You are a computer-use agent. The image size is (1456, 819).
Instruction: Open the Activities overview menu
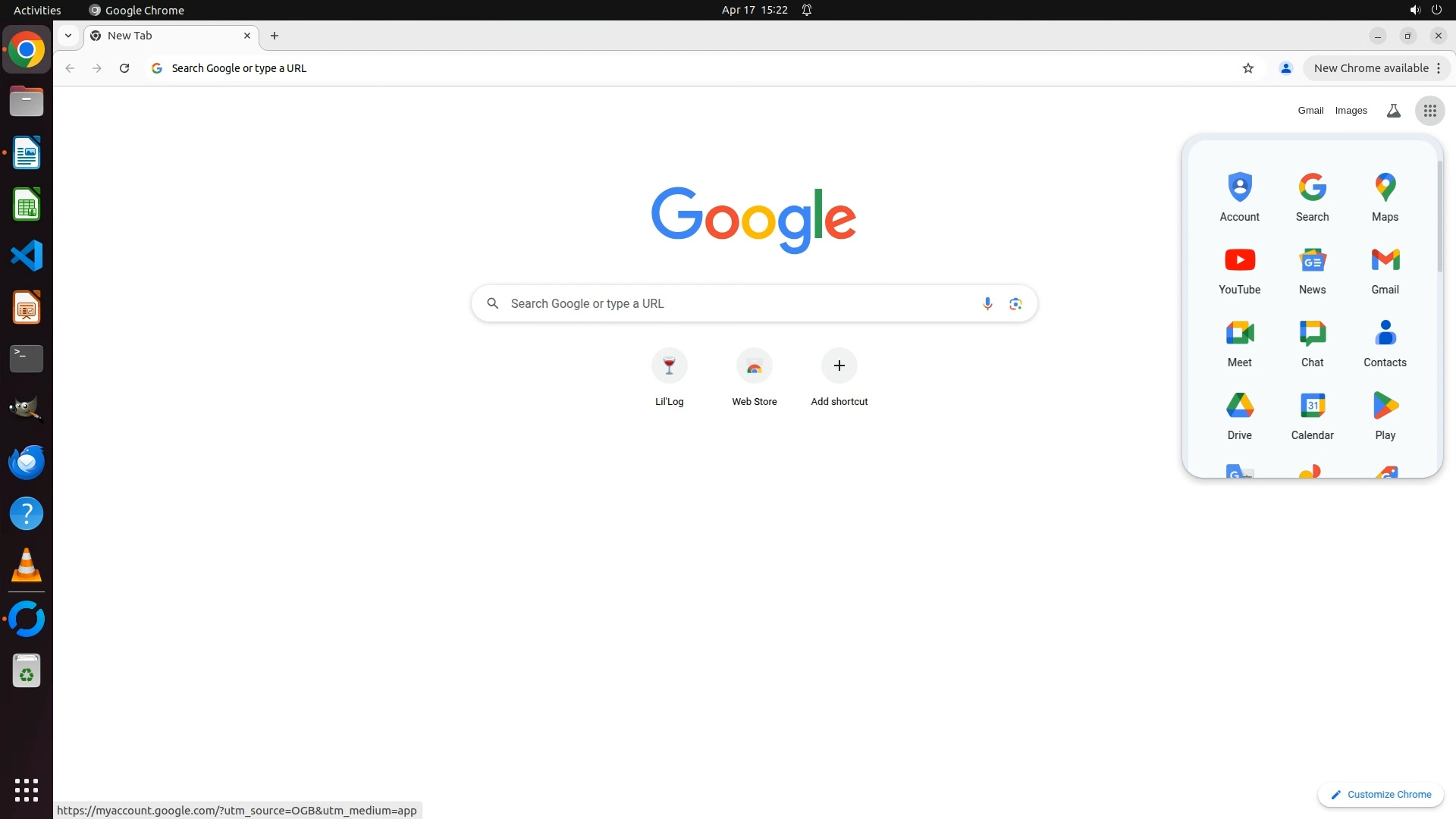pos(37,10)
